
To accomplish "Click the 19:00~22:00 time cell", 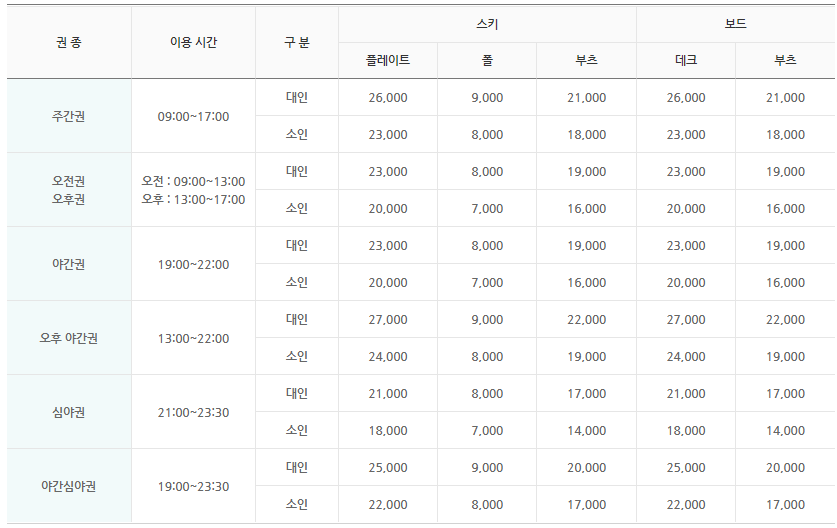I will (193, 264).
